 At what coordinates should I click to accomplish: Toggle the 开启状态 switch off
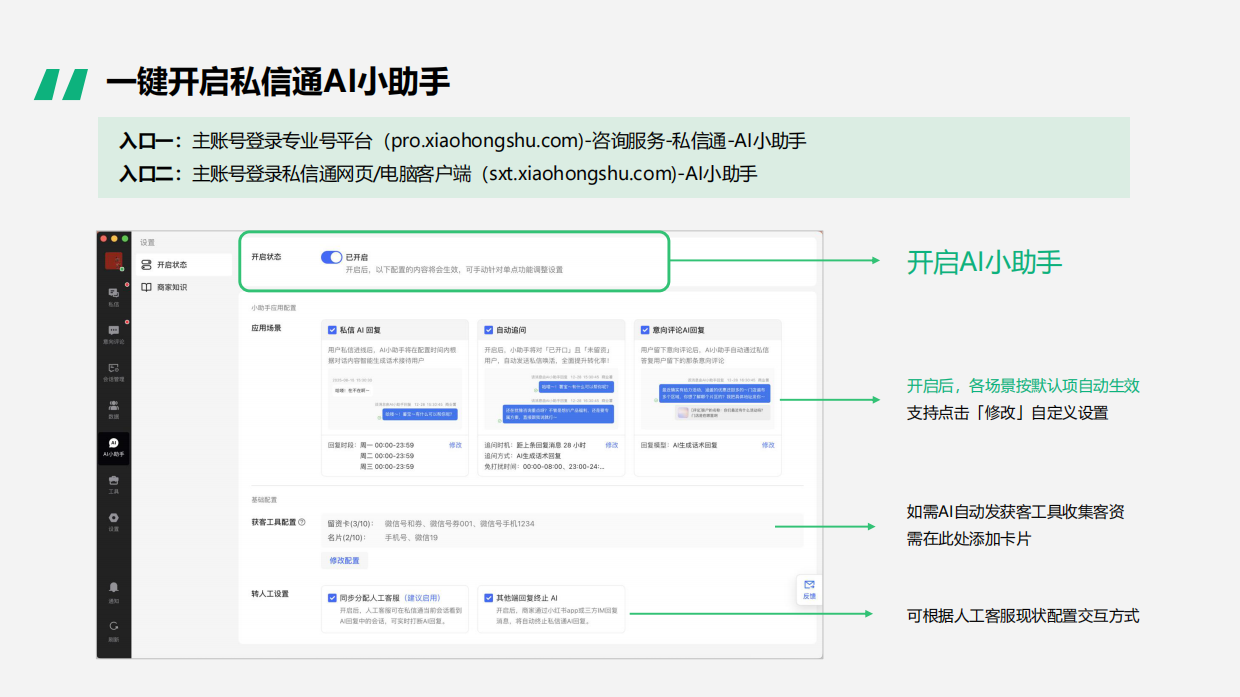tap(331, 257)
